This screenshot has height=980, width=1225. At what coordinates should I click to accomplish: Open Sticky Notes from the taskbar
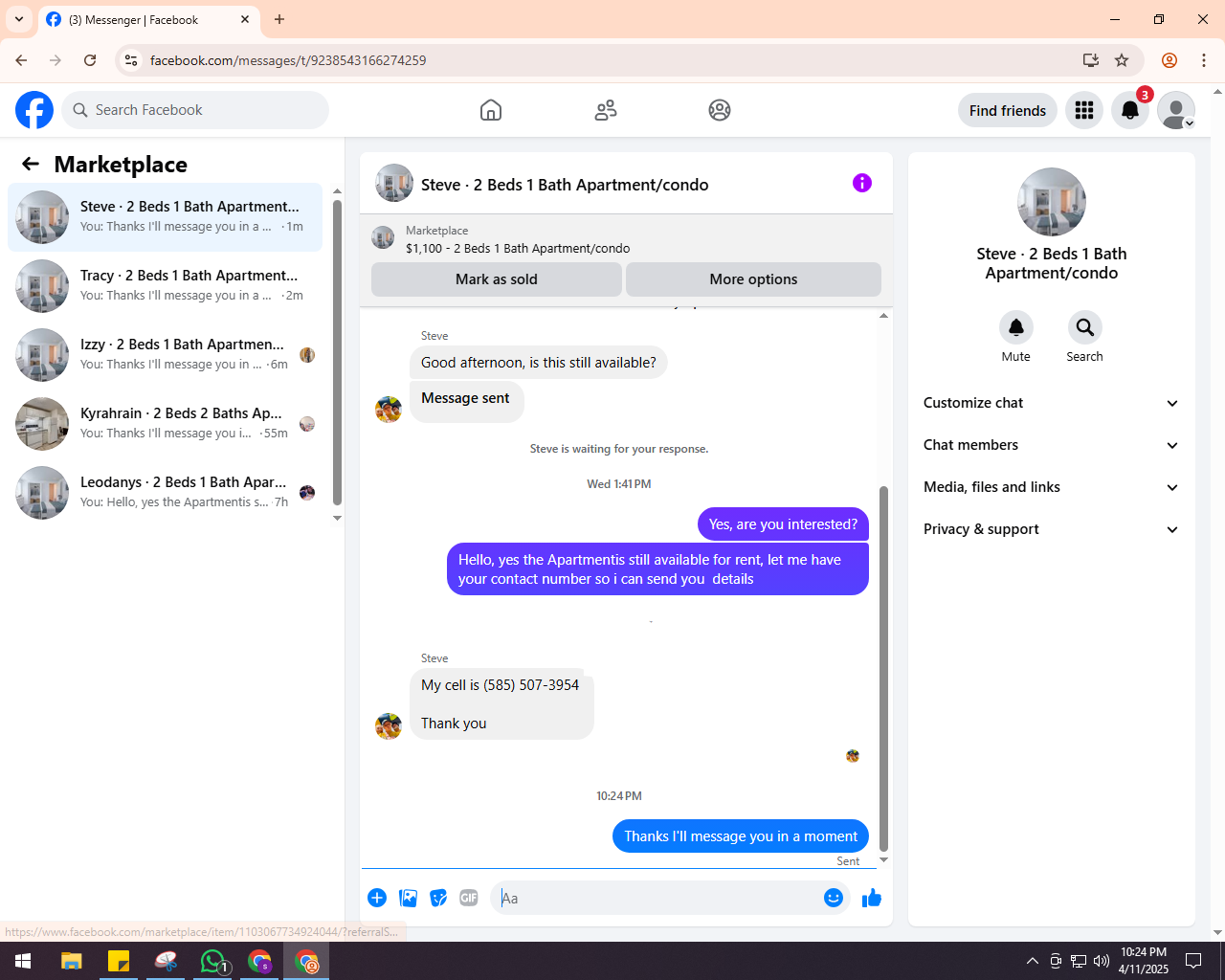[x=119, y=961]
